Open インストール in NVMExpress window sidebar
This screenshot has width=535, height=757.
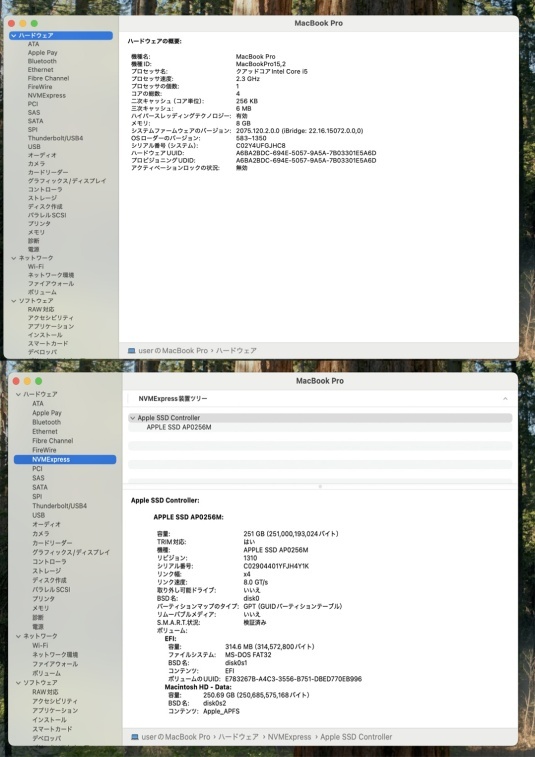click(x=49, y=720)
